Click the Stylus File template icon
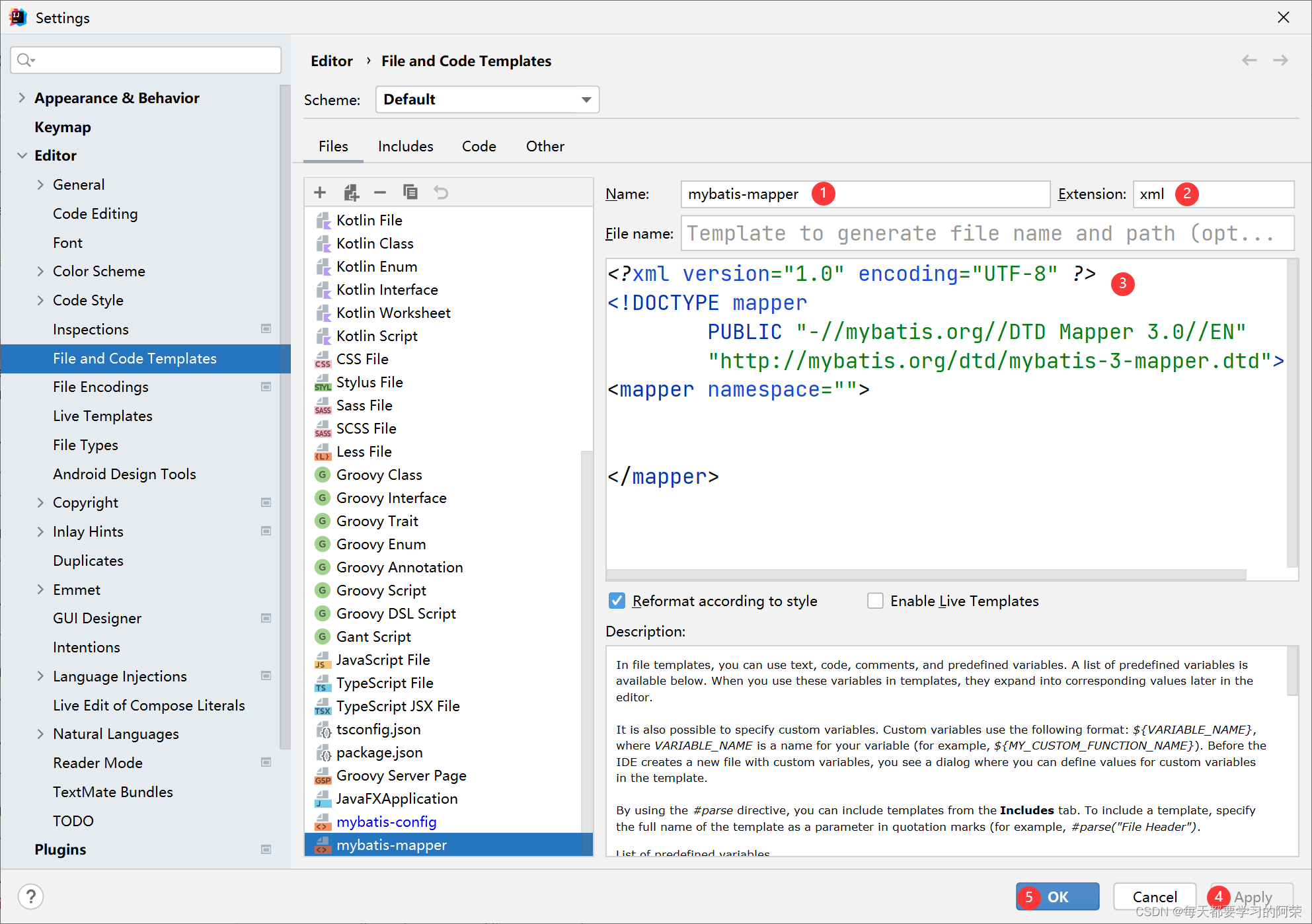This screenshot has width=1312, height=924. point(323,382)
